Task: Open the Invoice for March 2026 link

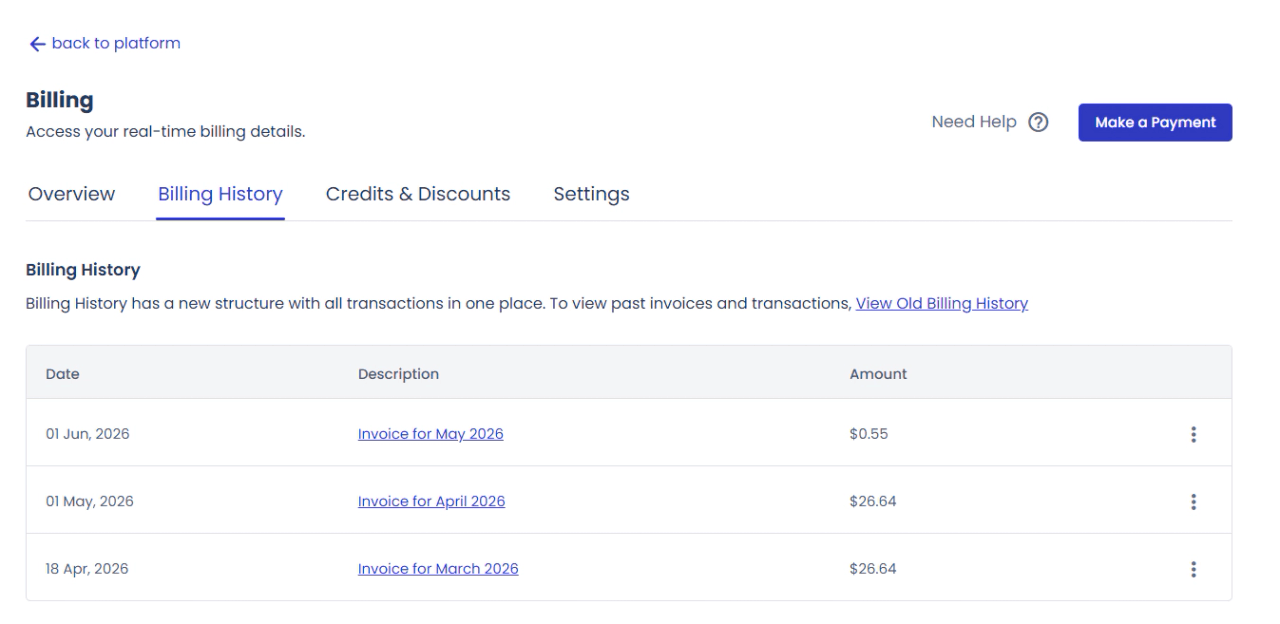Action: pyautogui.click(x=438, y=569)
